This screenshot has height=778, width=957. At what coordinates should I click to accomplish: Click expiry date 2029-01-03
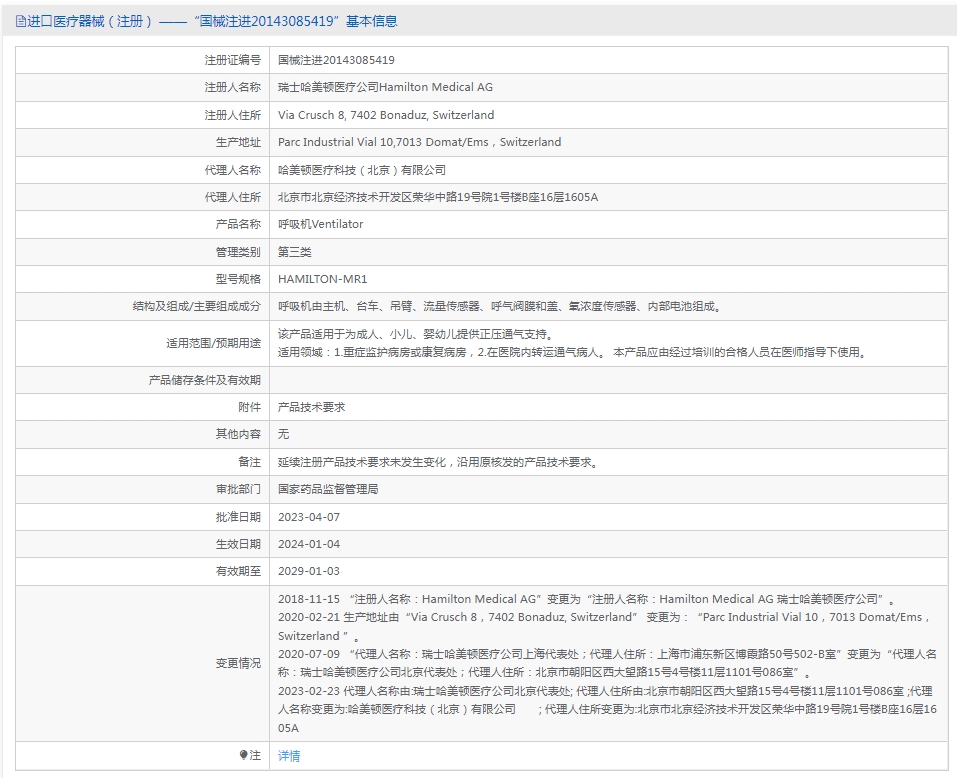(x=309, y=571)
